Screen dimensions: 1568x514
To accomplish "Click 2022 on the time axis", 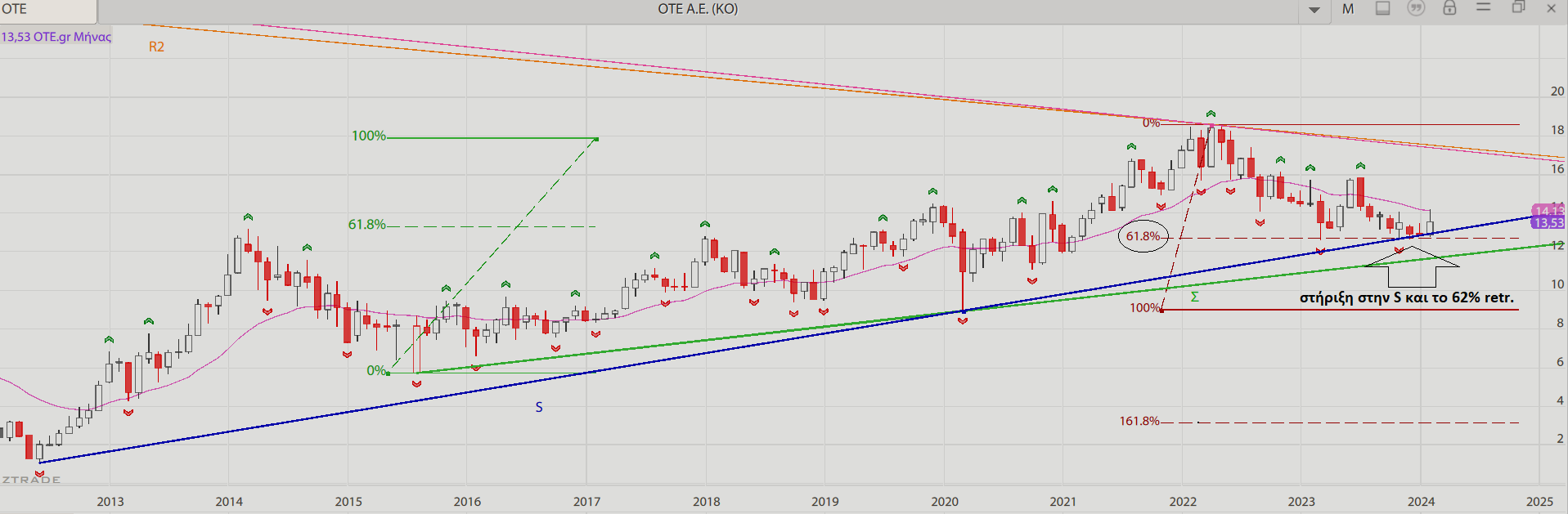I will tap(1183, 501).
